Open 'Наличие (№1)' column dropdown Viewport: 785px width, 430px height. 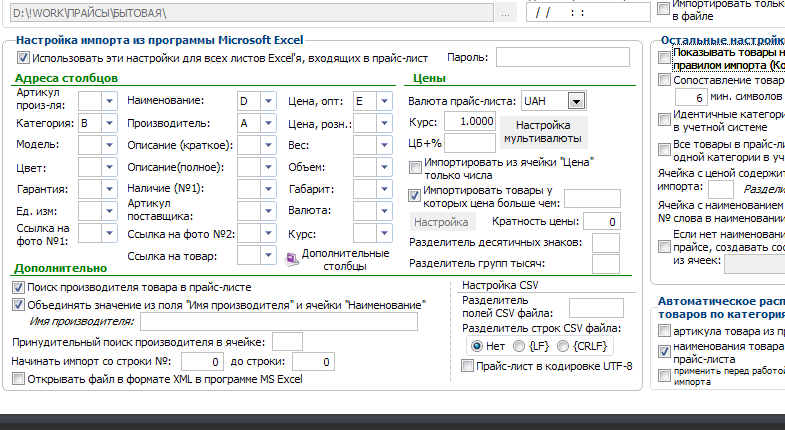pyautogui.click(x=268, y=189)
